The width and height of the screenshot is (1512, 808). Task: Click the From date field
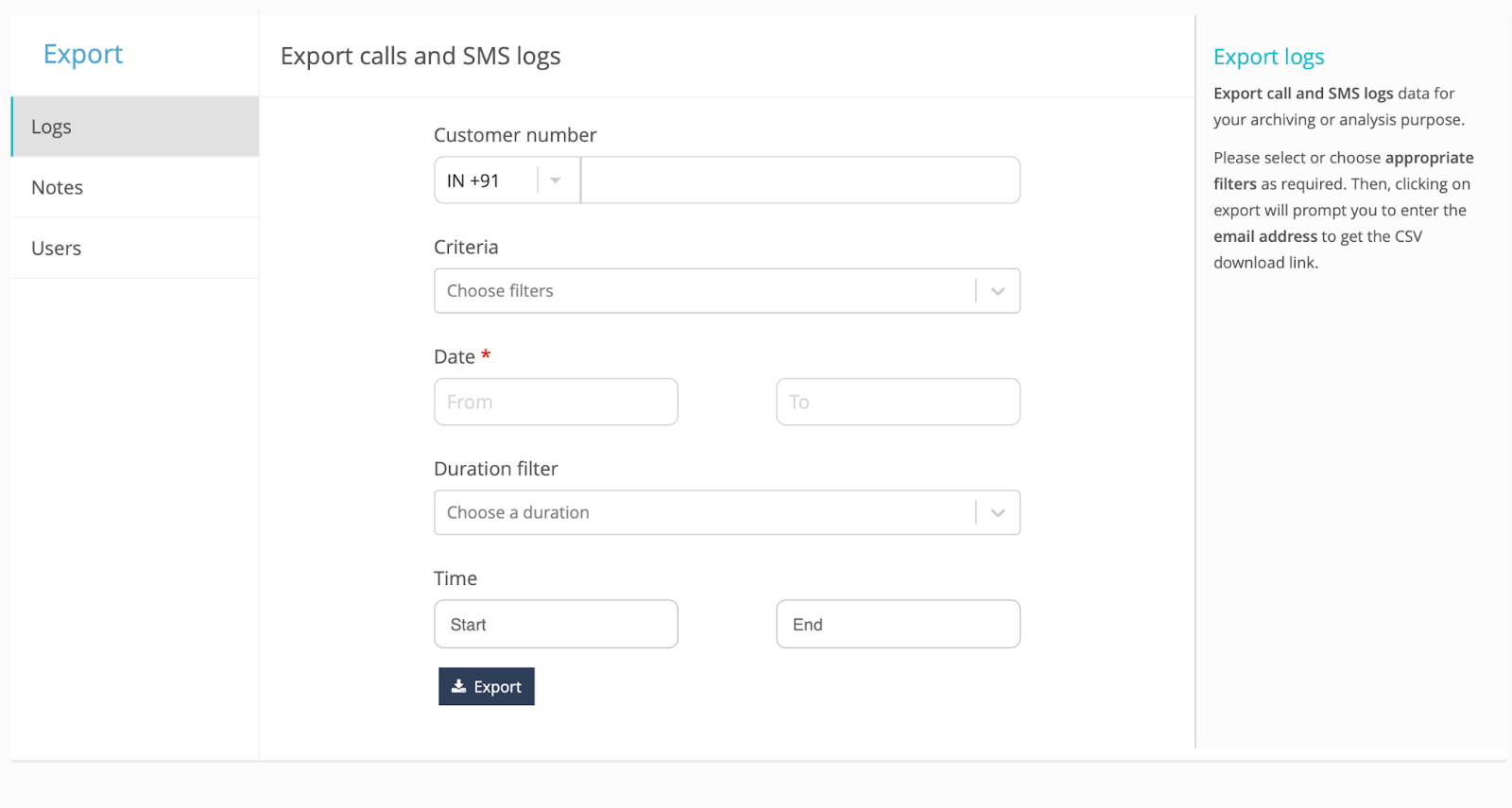pyautogui.click(x=556, y=403)
